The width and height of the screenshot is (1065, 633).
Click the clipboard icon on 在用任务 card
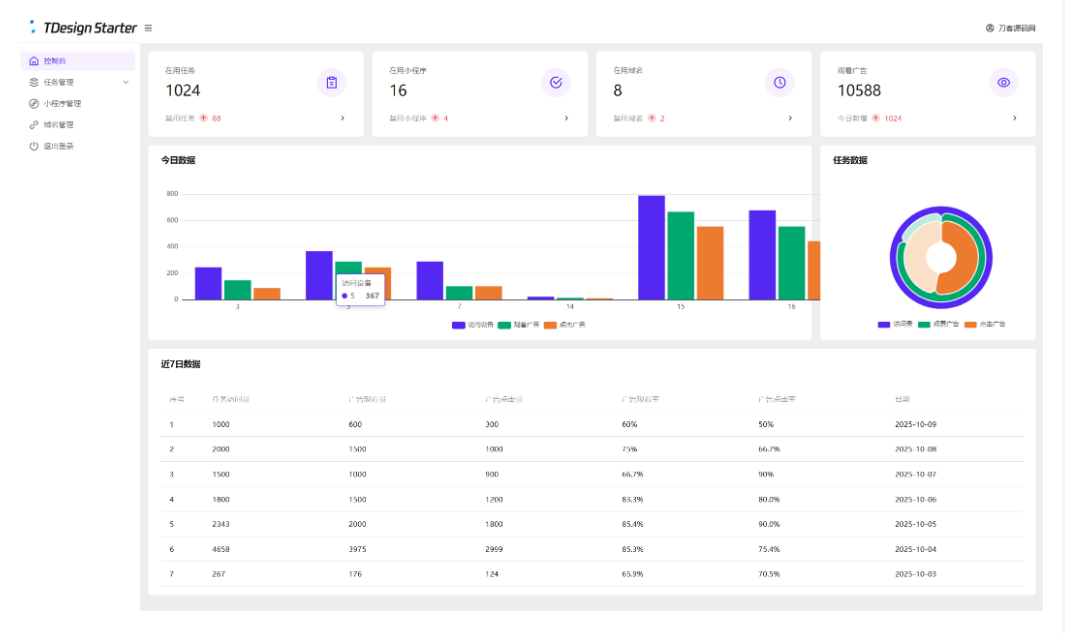[332, 82]
